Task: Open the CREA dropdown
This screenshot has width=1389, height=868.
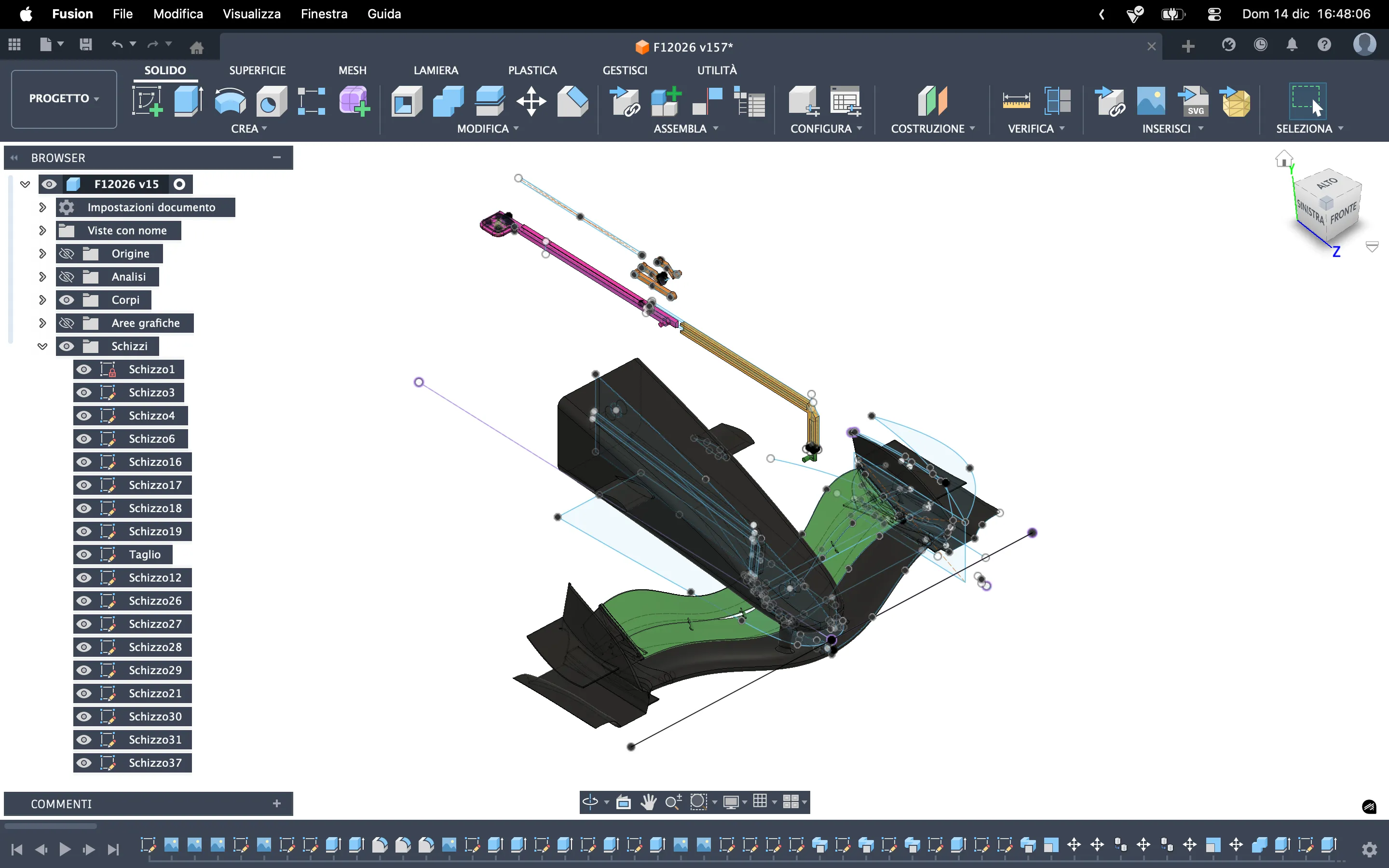Action: (x=249, y=129)
